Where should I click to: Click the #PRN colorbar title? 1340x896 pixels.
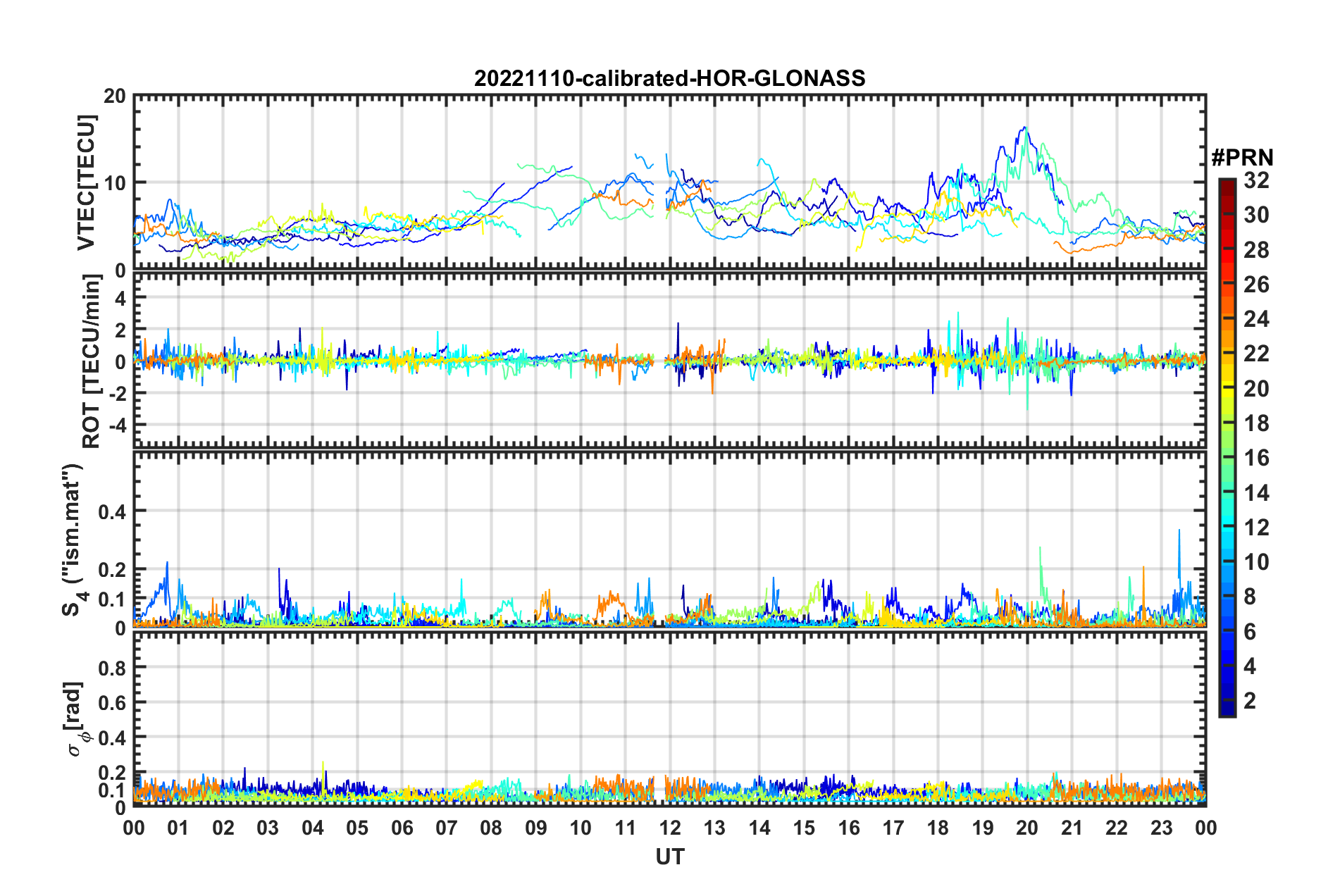1242,157
